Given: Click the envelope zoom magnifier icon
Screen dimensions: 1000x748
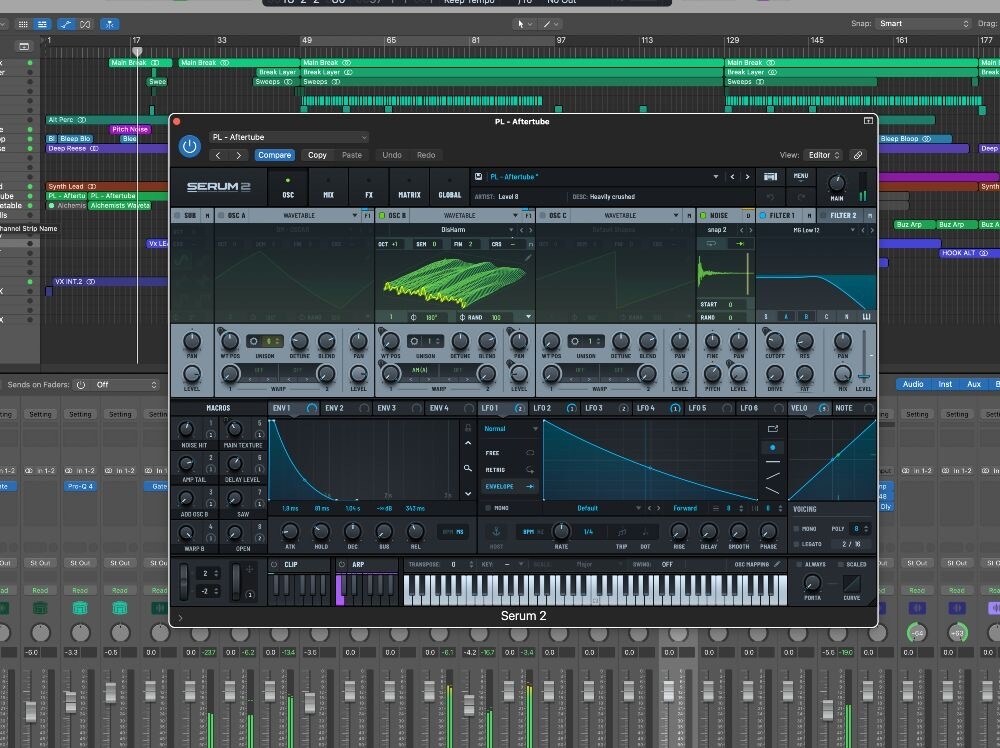Looking at the screenshot, I should point(467,468).
